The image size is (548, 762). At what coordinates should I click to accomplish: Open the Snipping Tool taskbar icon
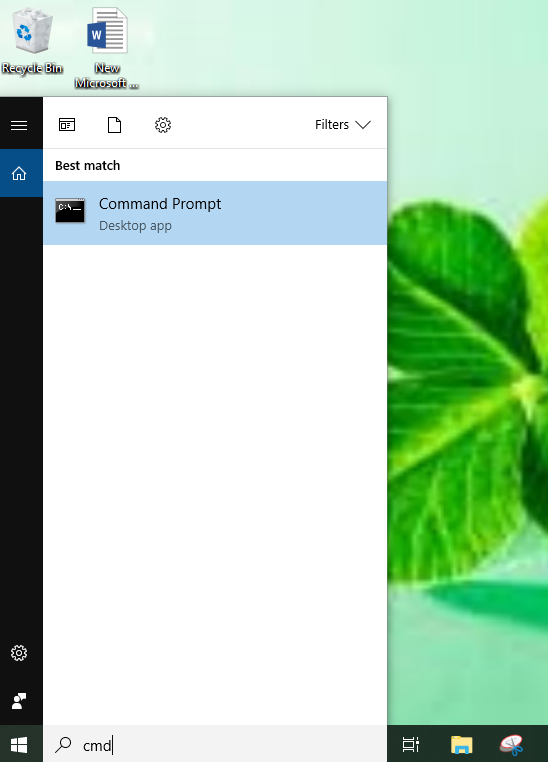(x=511, y=744)
